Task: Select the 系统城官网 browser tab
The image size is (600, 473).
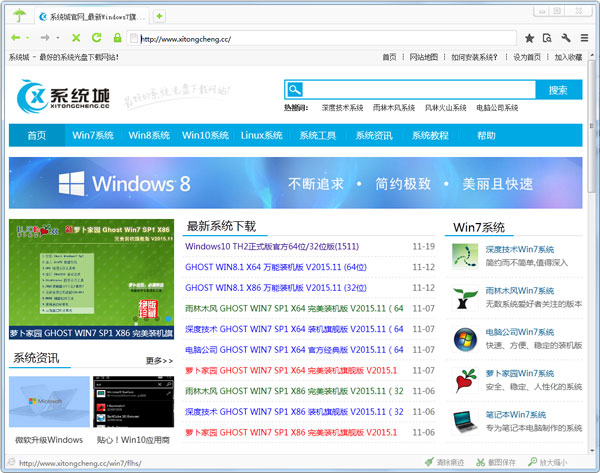Action: 93,17
